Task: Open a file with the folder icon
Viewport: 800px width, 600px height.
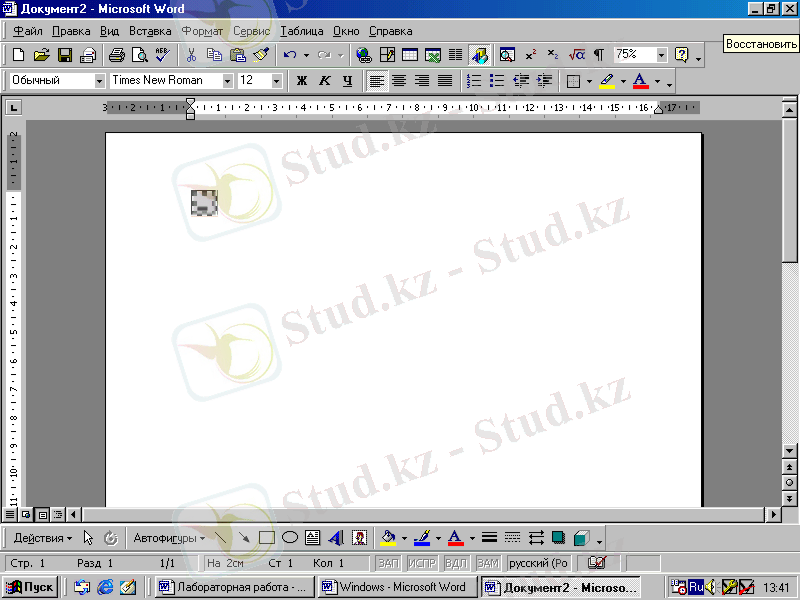Action: 41,55
